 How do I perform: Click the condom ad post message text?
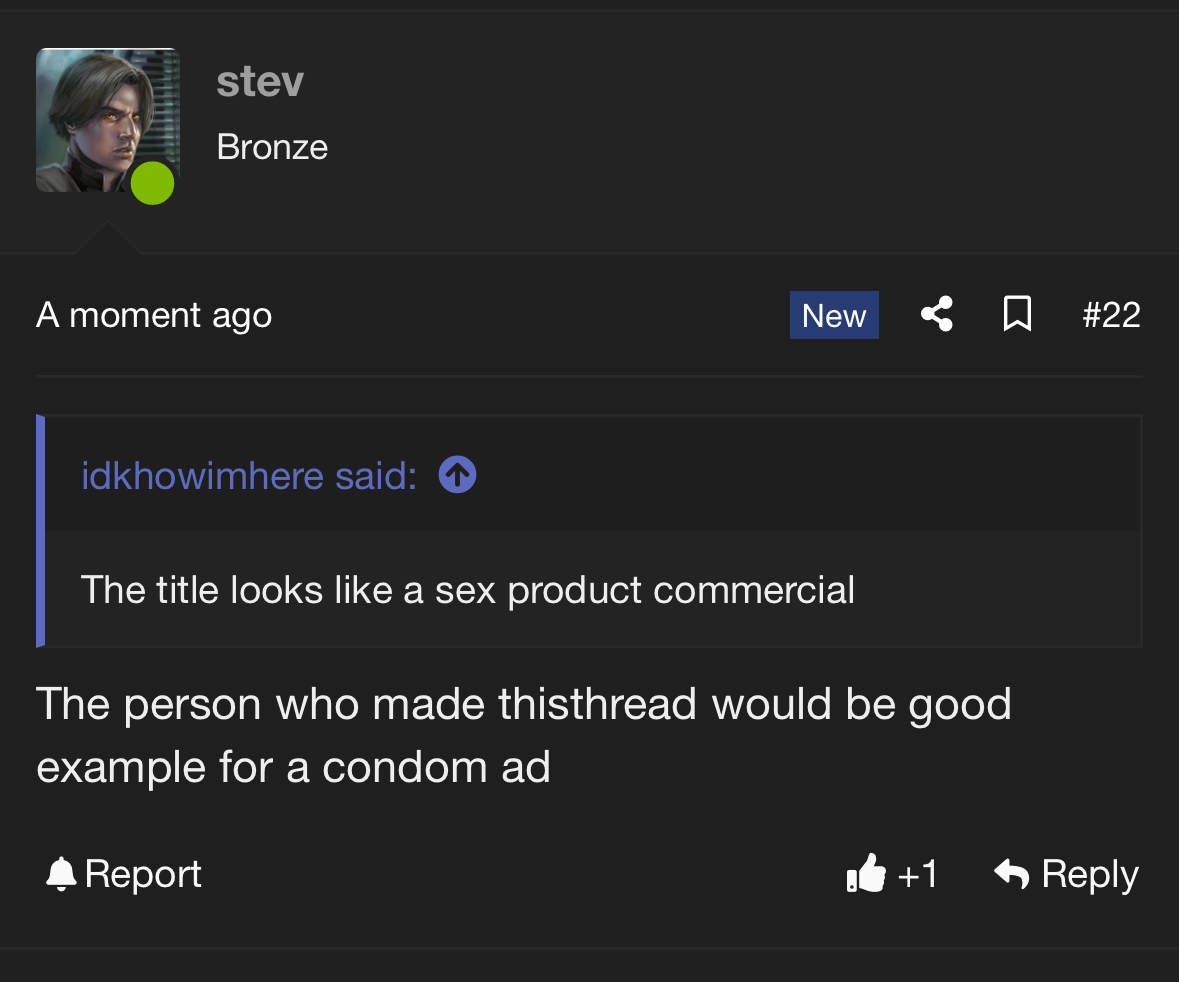(x=523, y=735)
